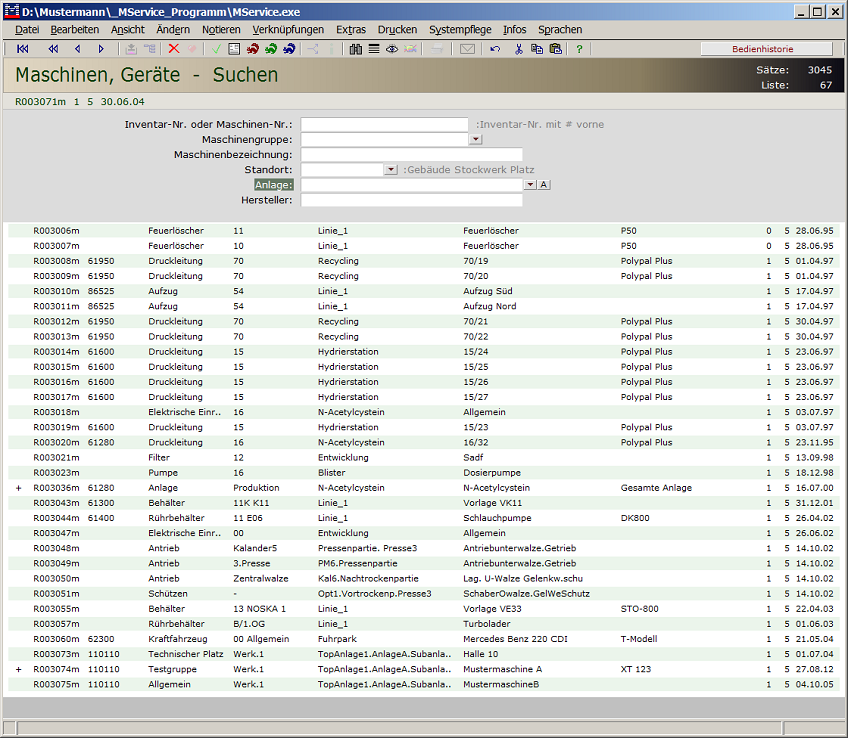Screen dimensions: 848x738
Task: Click the binoculars search icon
Action: [x=355, y=49]
